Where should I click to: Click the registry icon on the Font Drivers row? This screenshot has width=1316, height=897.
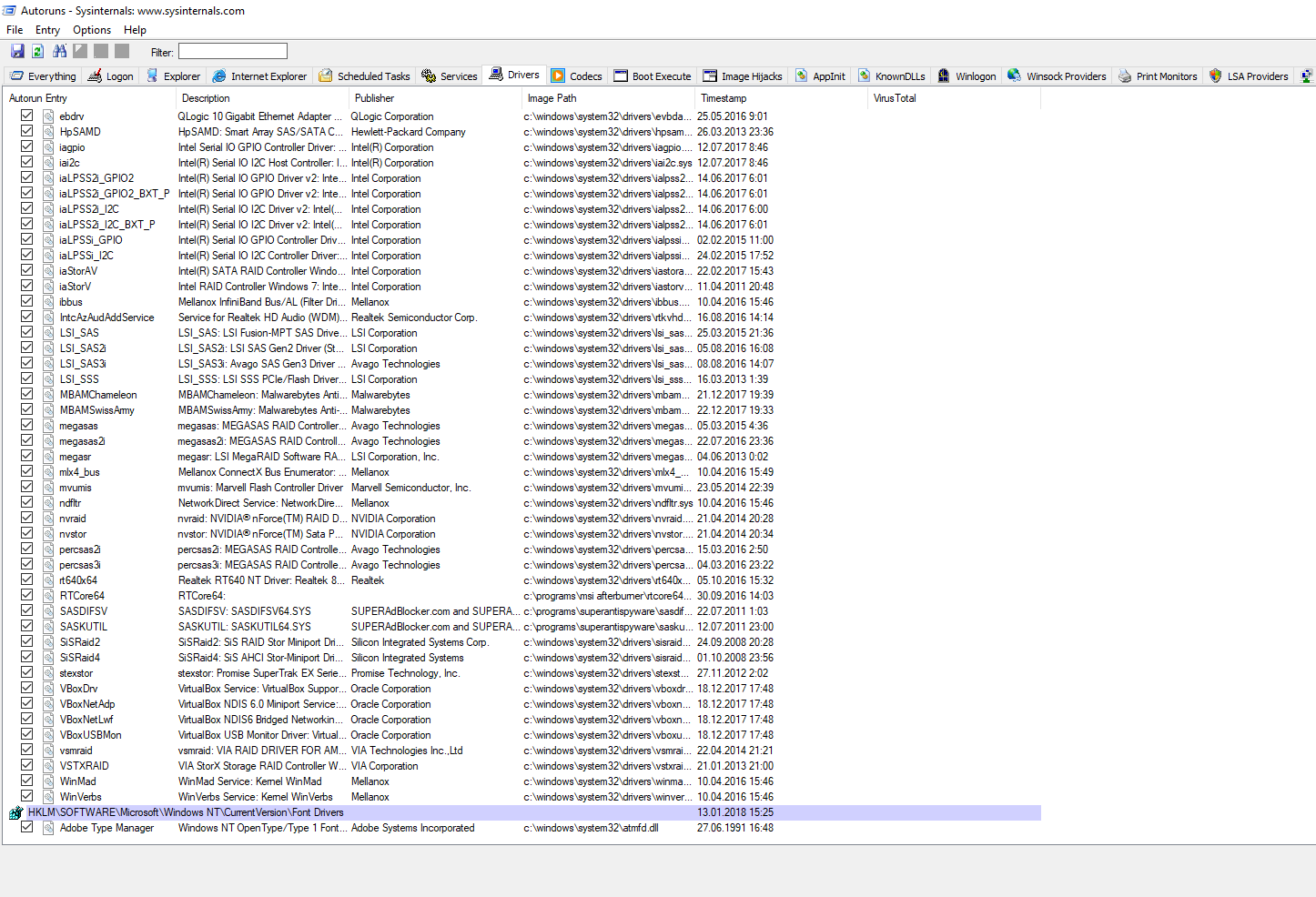coord(15,812)
